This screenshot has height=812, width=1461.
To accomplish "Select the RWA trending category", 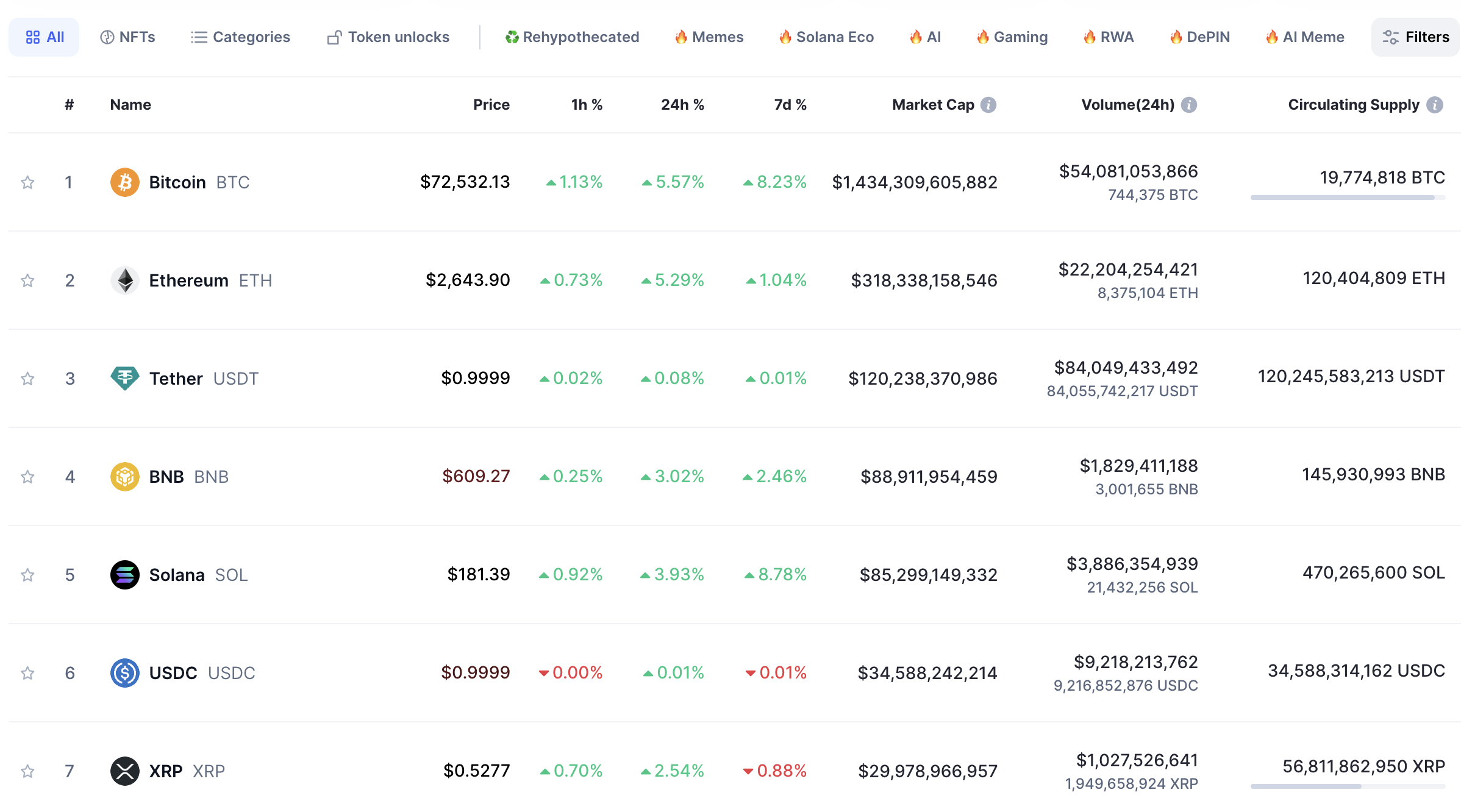I will click(x=1109, y=37).
